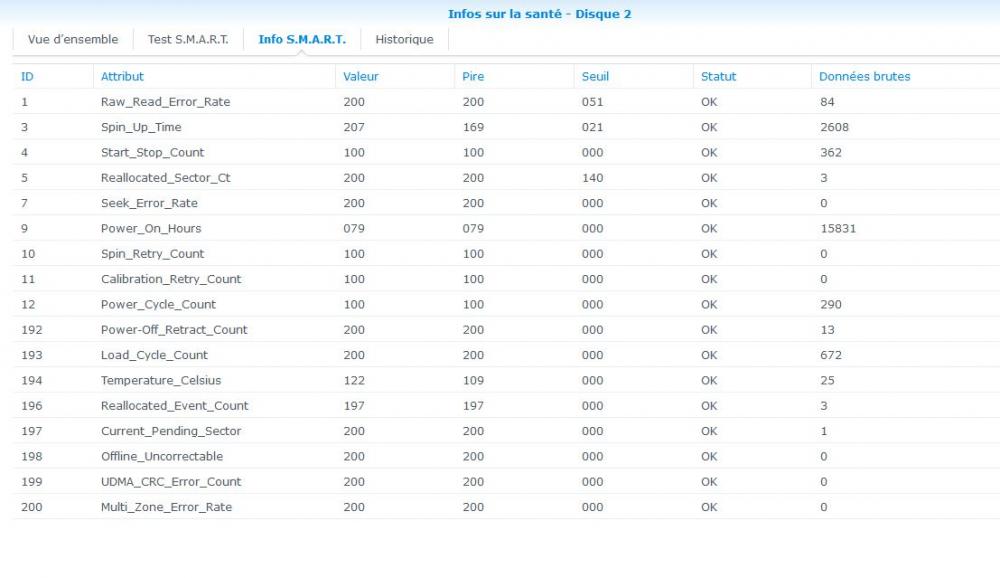1000x578 pixels.
Task: Select the Reallocated_Sector_Ct attribute
Action: pyautogui.click(x=165, y=178)
